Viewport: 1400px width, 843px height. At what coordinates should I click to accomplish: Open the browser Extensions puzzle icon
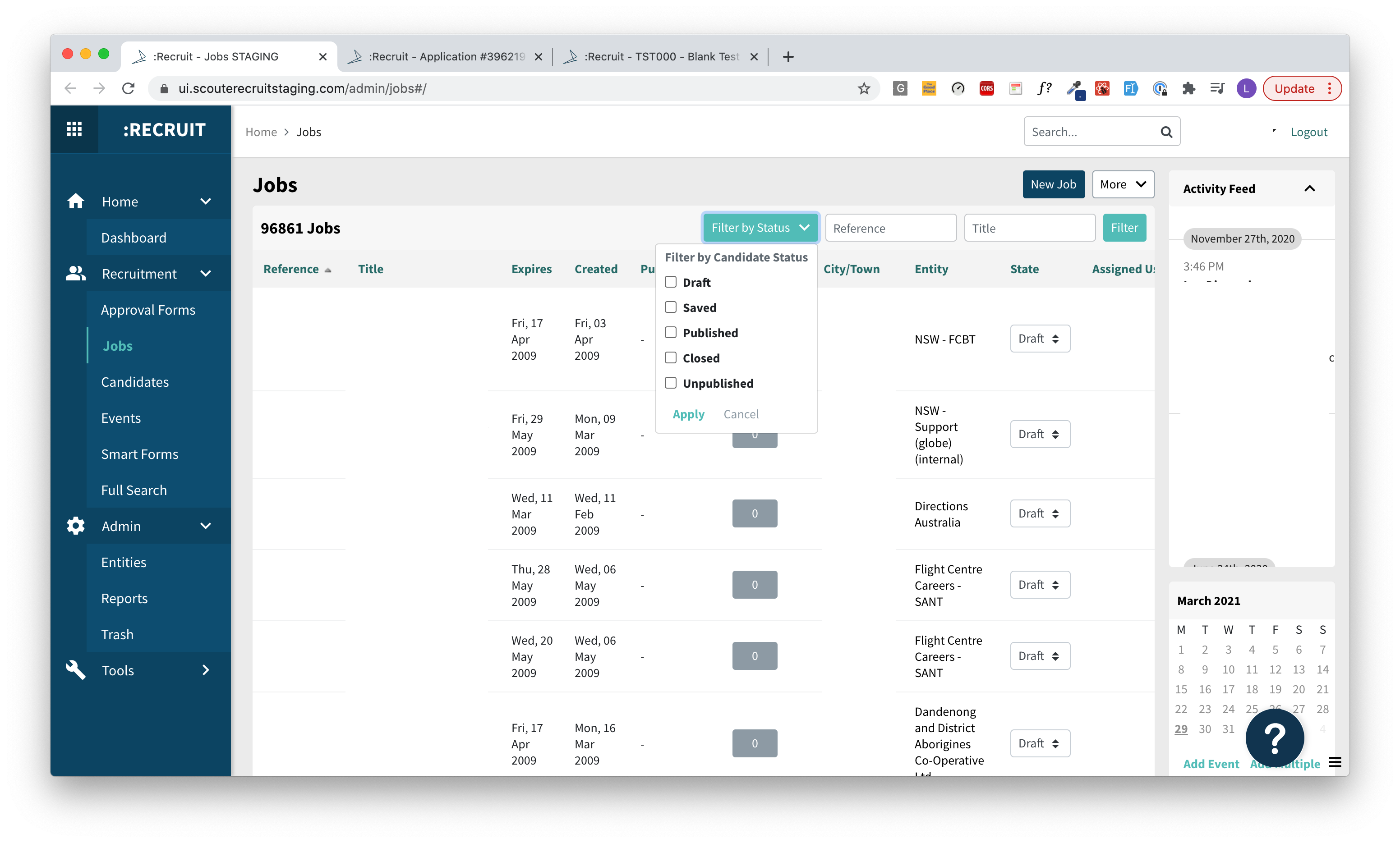(1188, 89)
